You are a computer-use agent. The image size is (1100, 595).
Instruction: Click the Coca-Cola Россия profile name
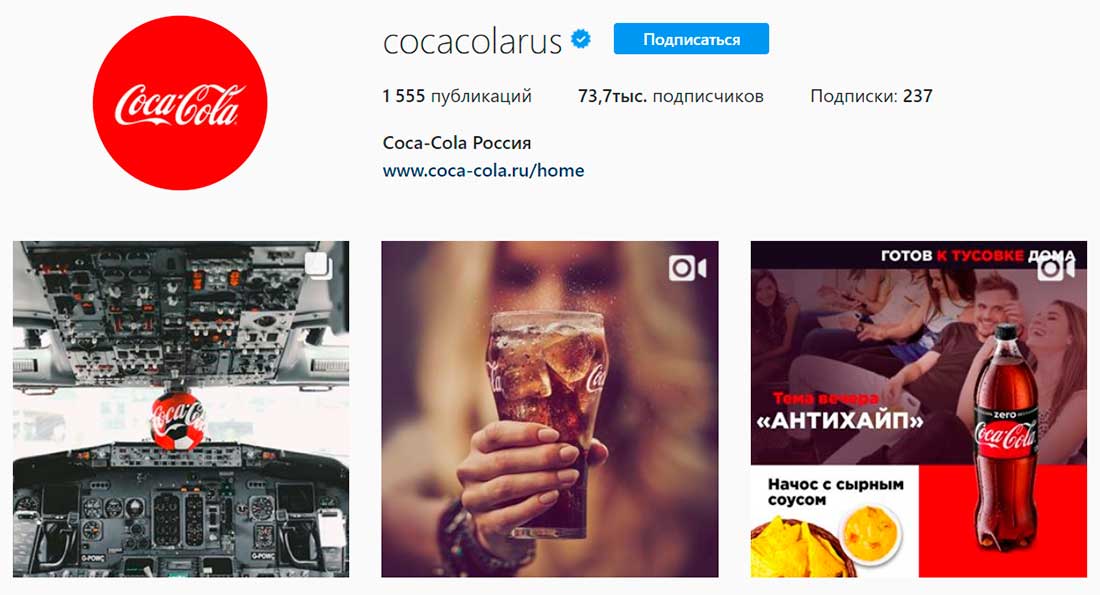457,142
